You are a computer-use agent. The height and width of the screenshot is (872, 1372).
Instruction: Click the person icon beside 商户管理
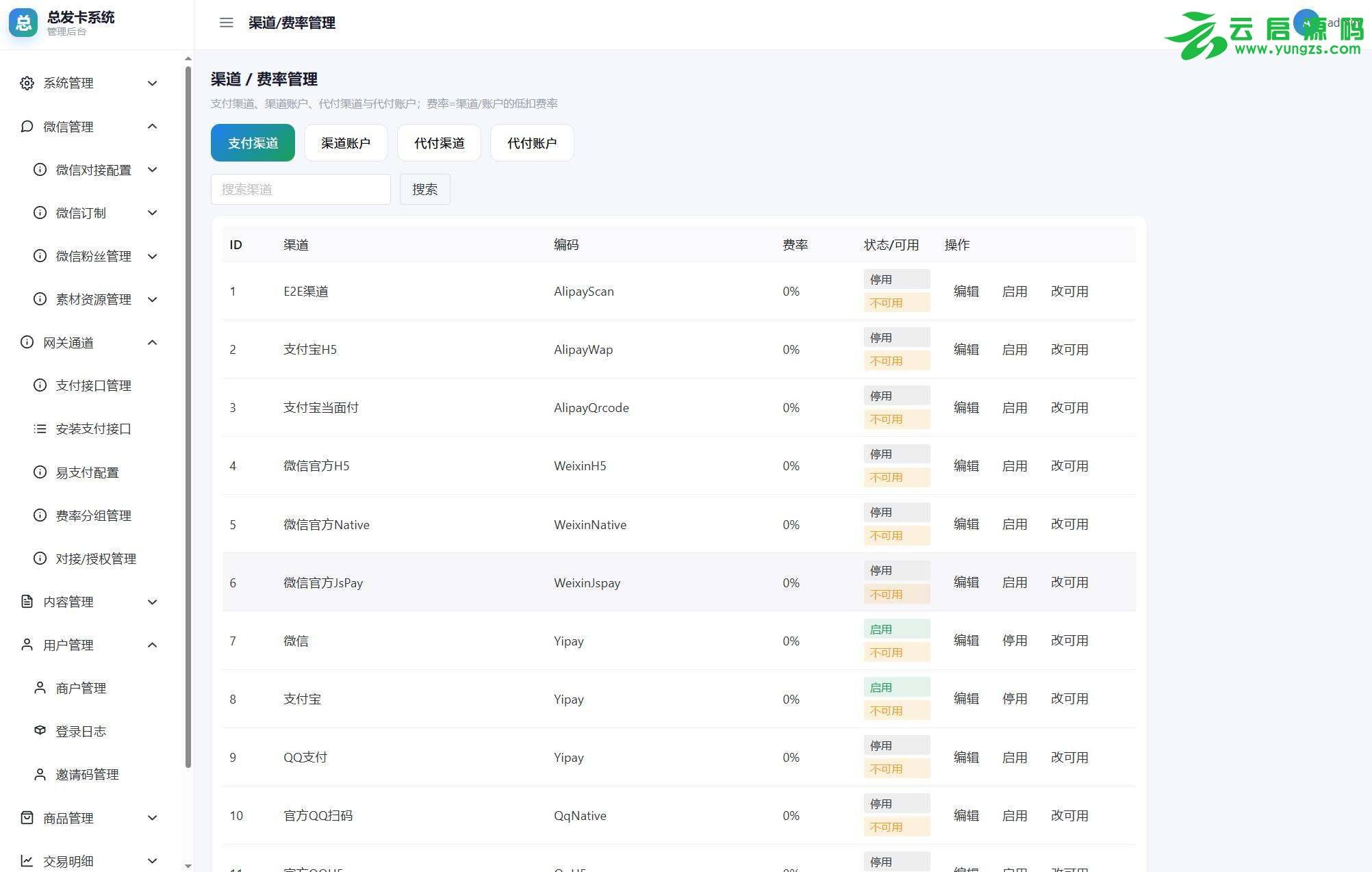tap(40, 688)
